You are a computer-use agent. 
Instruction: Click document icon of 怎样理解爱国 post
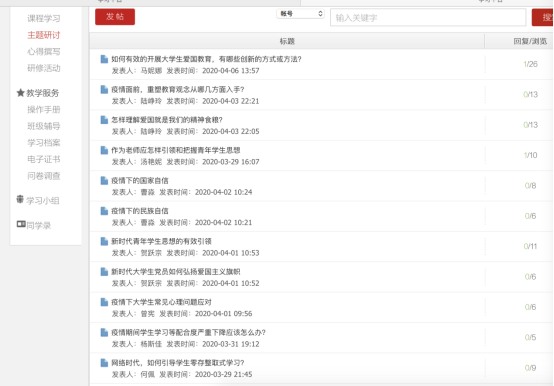[x=104, y=120]
